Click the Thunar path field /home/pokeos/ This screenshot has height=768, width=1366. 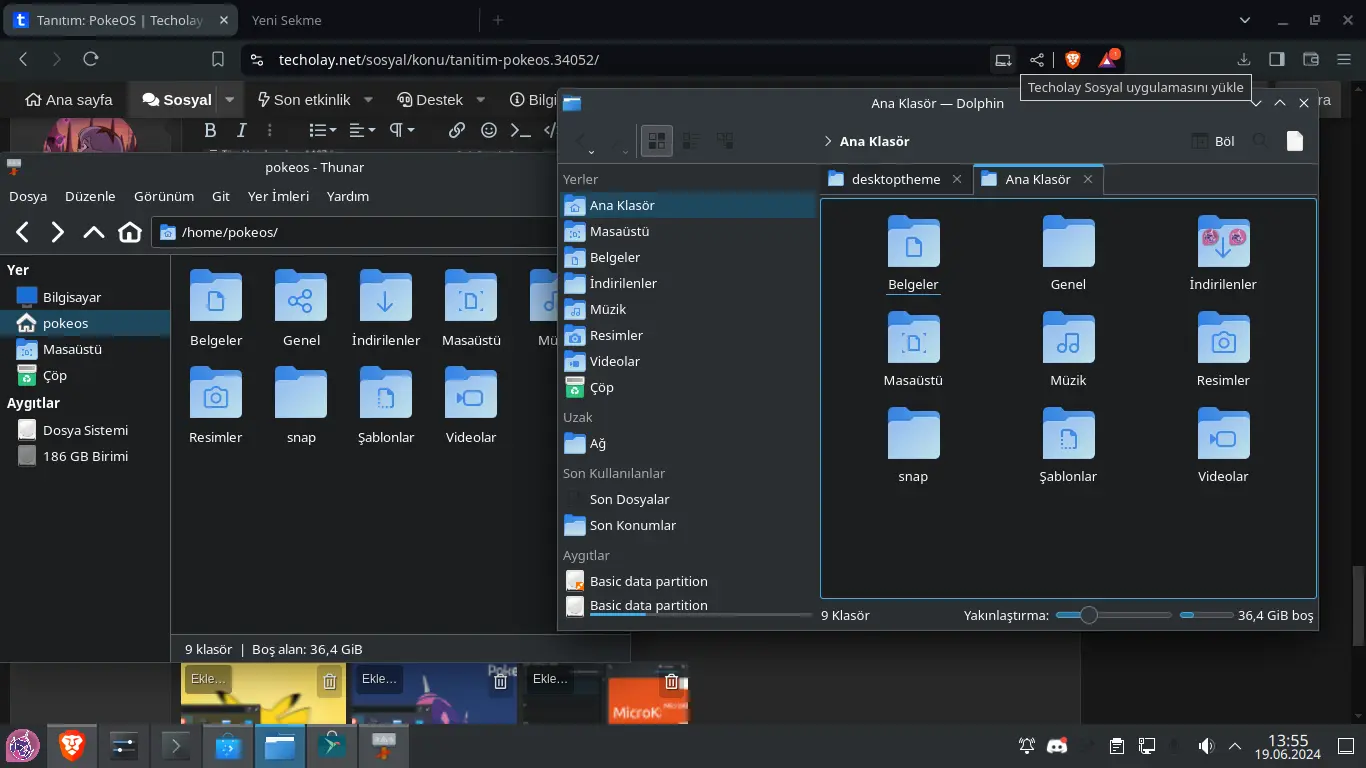tap(354, 232)
